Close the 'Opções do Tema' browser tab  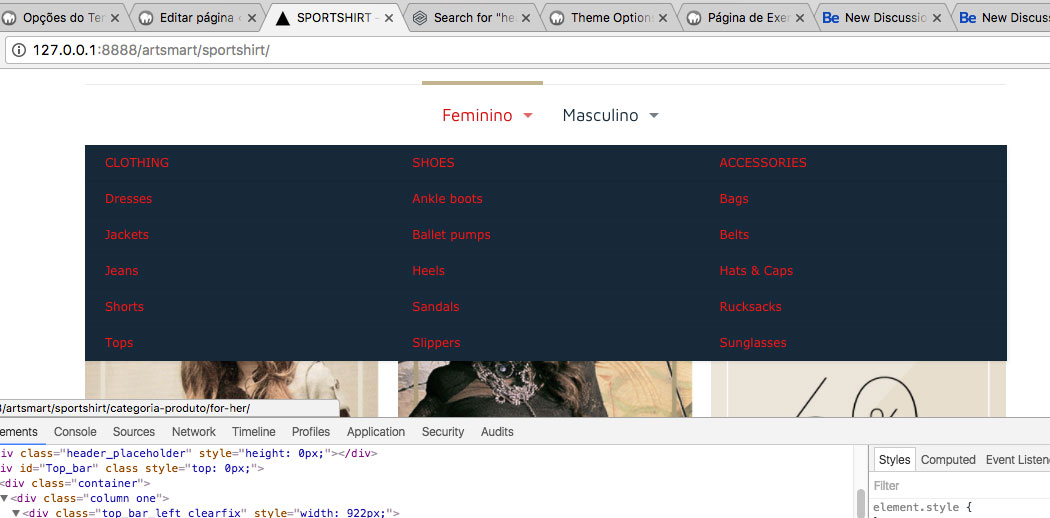coord(115,18)
